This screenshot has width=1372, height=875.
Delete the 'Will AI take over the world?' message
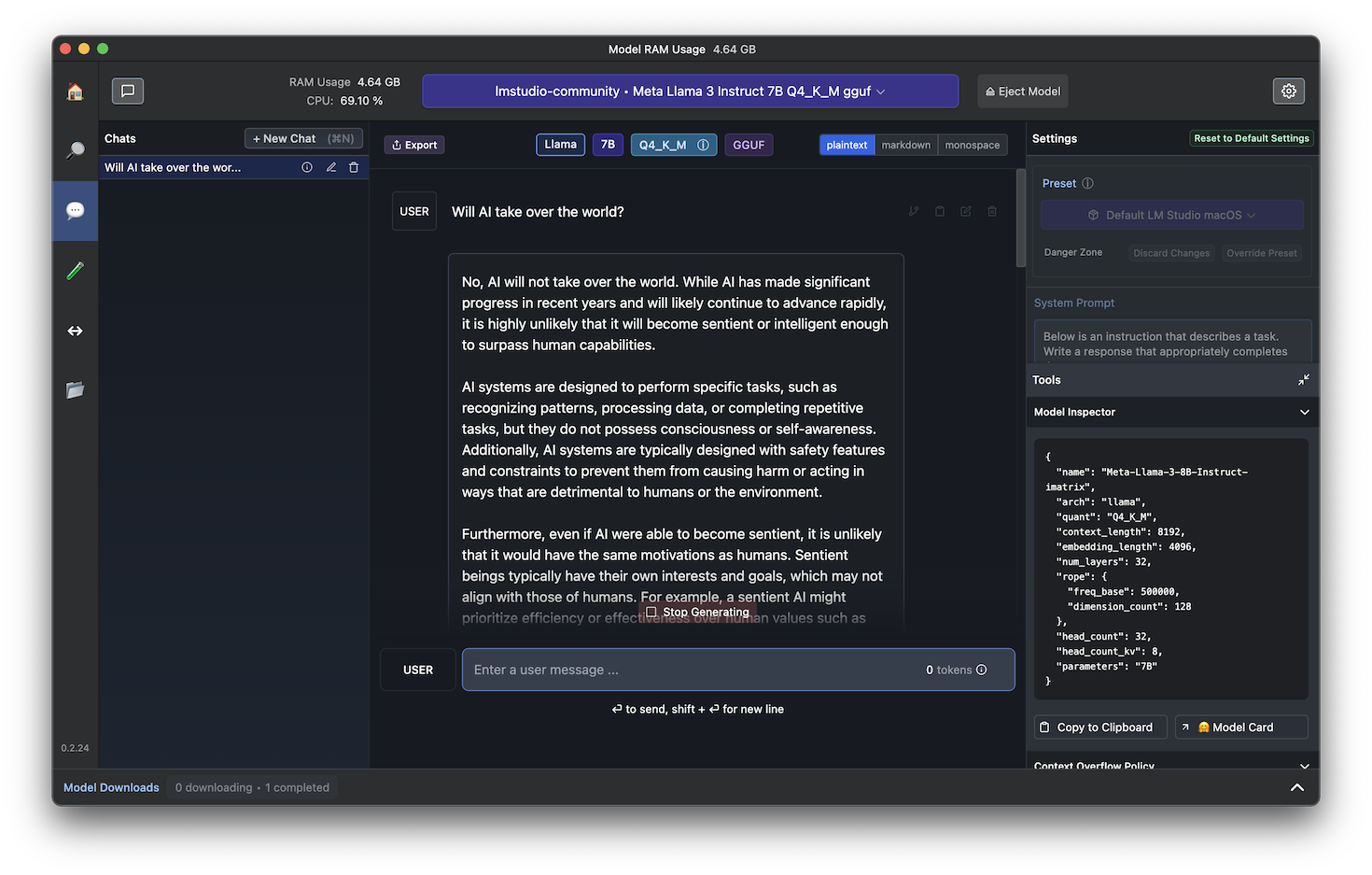992,211
